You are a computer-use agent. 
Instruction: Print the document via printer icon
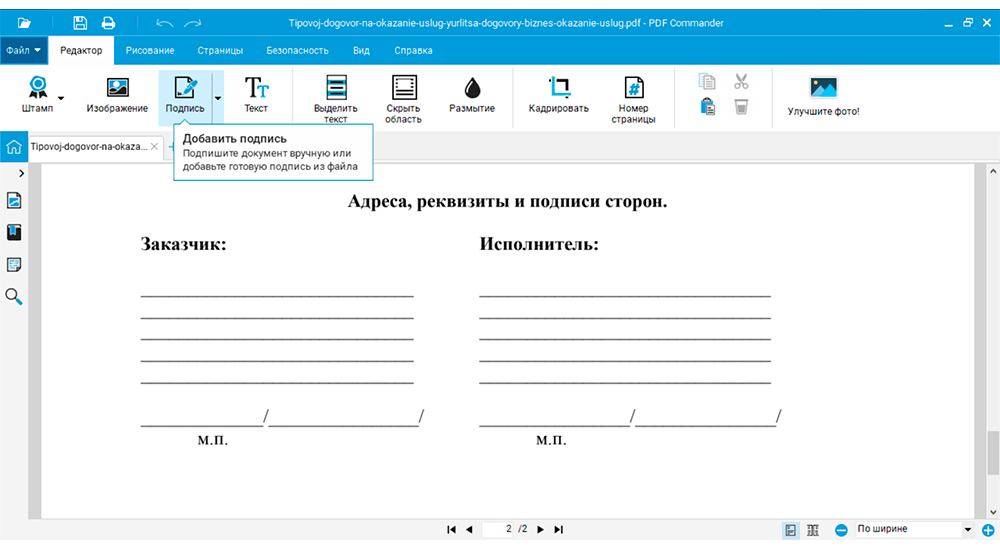[108, 23]
